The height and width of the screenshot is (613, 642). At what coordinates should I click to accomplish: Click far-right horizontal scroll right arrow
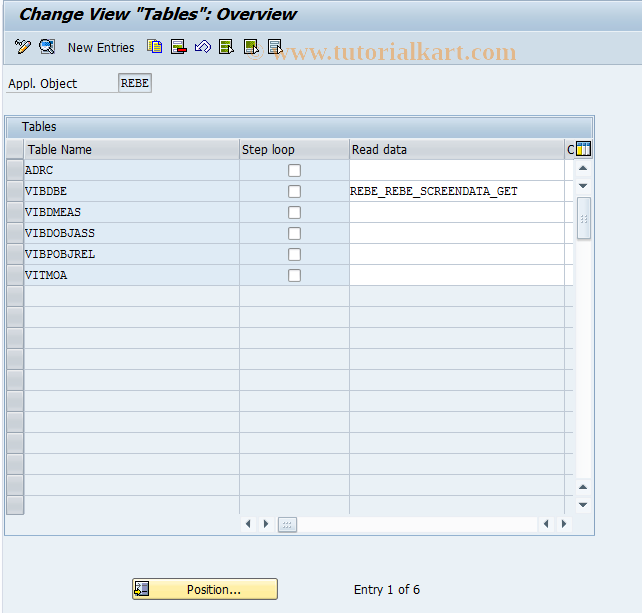click(x=564, y=524)
